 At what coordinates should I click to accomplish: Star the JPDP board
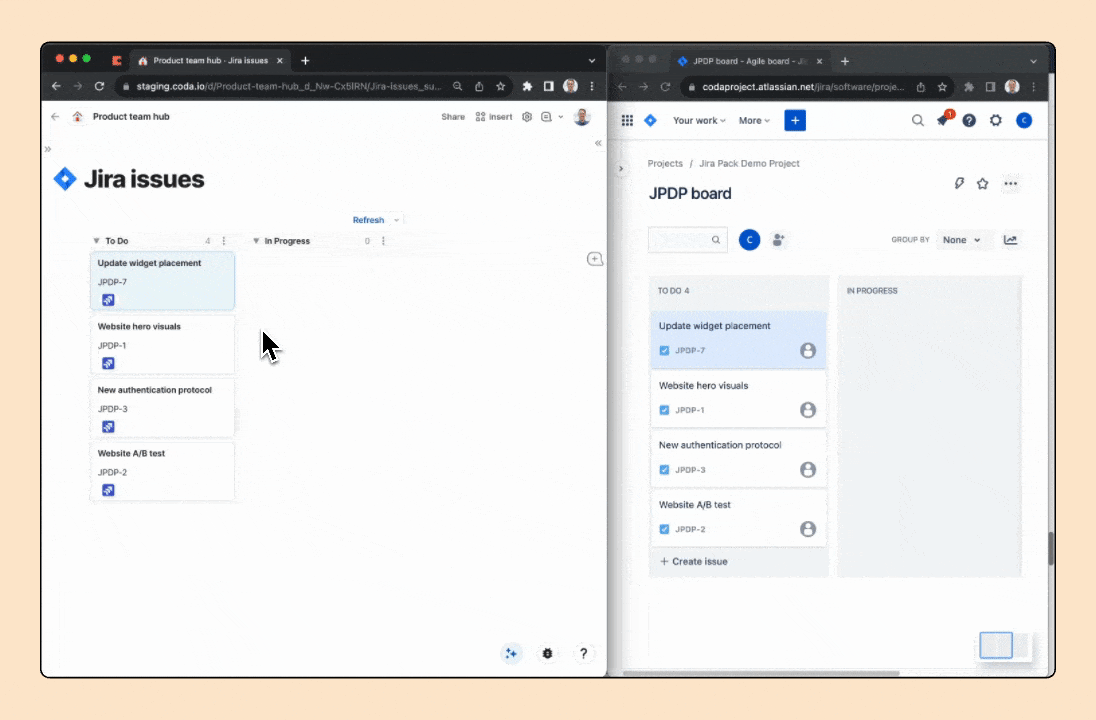[x=982, y=183]
